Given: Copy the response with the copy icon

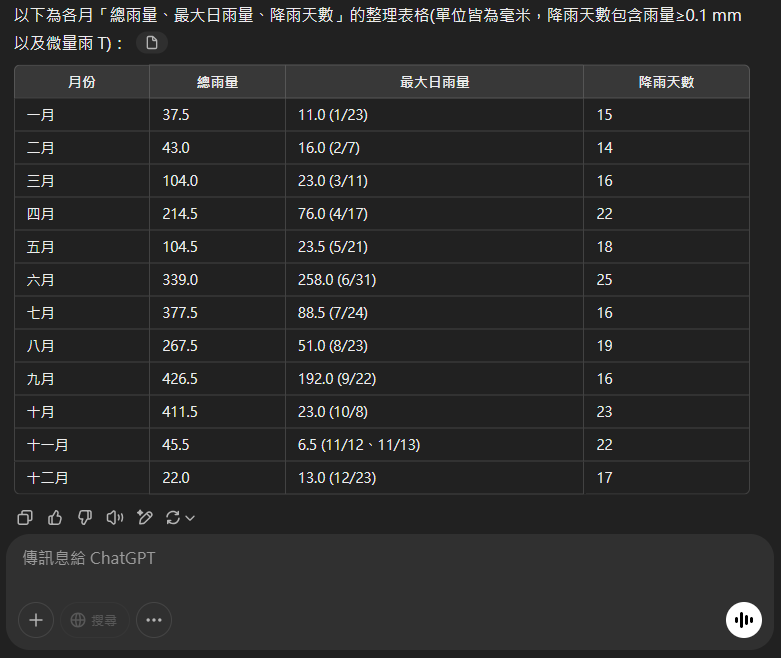Looking at the screenshot, I should pos(25,518).
